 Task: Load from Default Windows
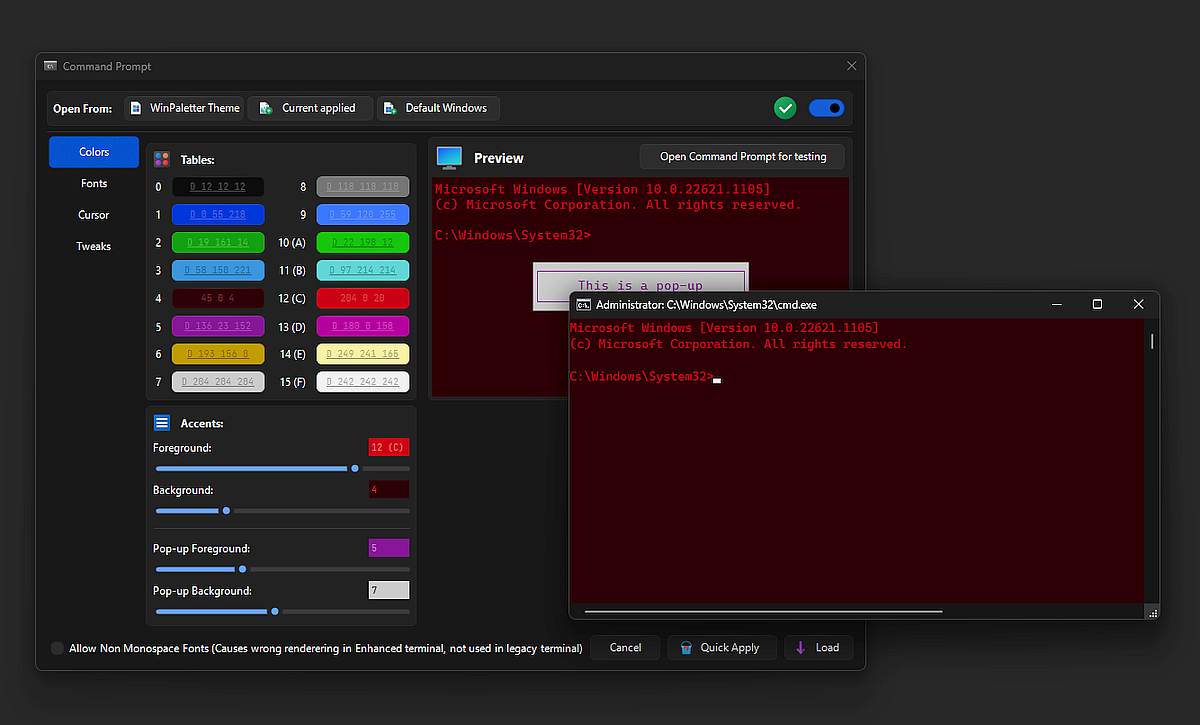pos(438,108)
